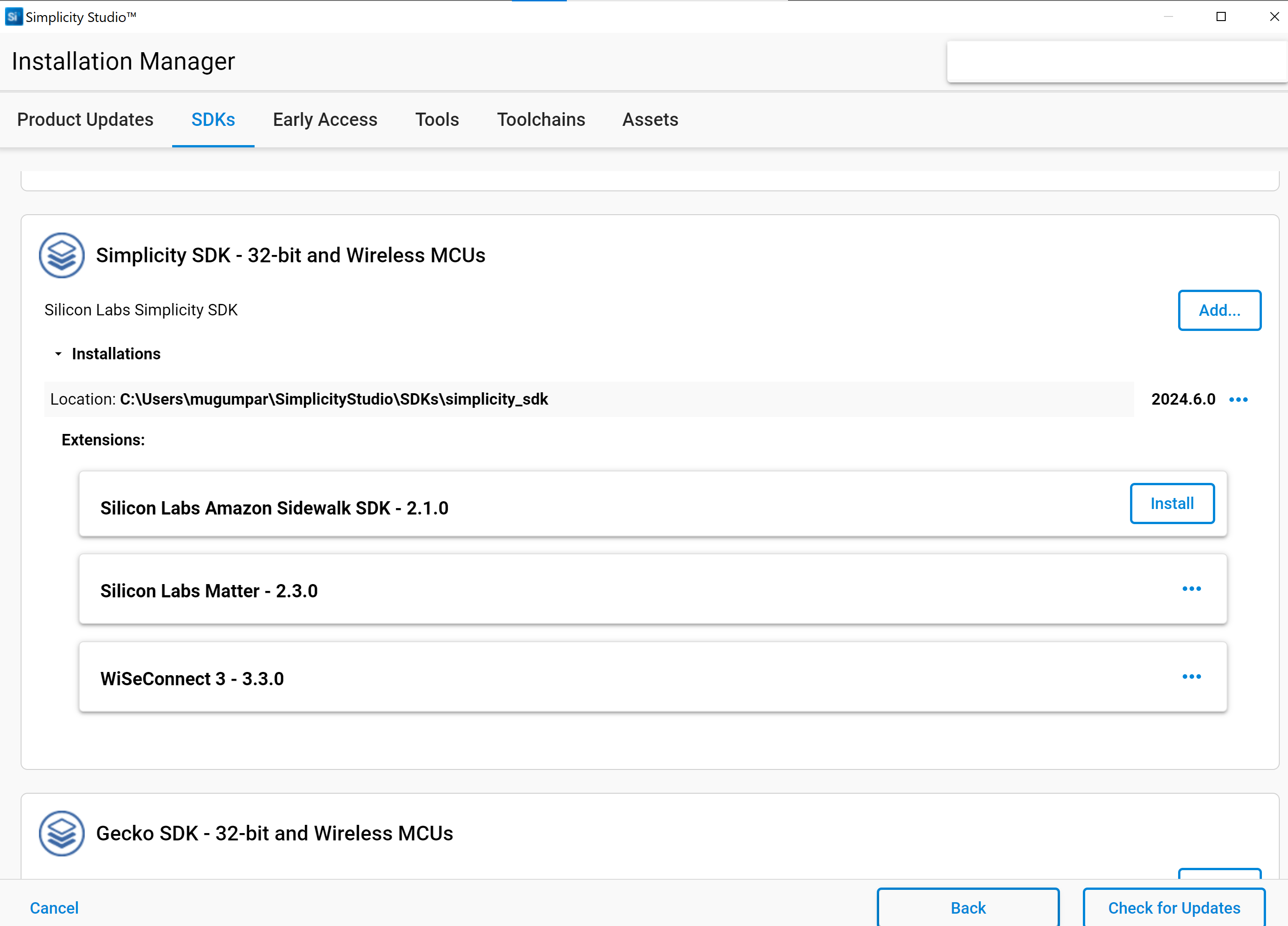Viewport: 1288px width, 926px height.
Task: Open options menu for Silicon Labs Matter 2.3.0
Action: [1192, 589]
